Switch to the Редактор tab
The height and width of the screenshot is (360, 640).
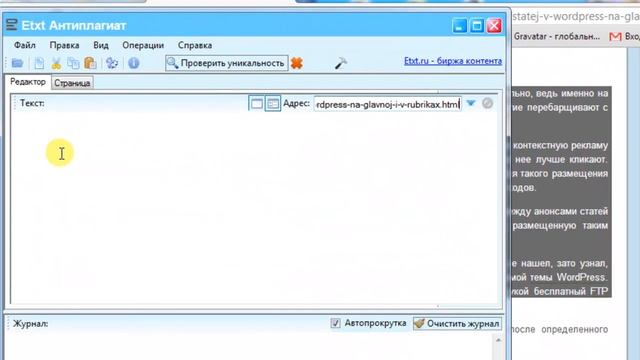28,82
